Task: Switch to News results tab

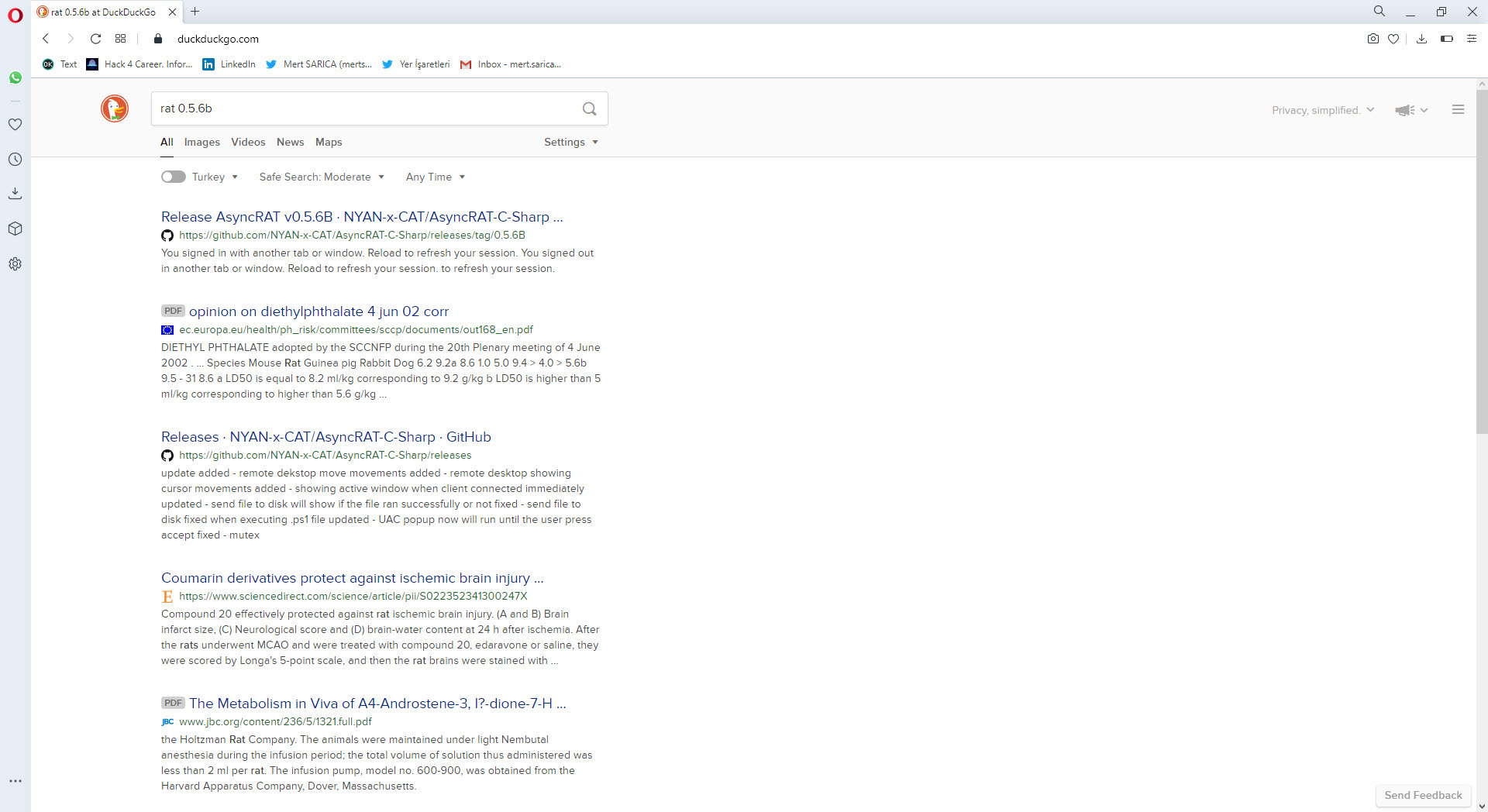Action: tap(290, 142)
